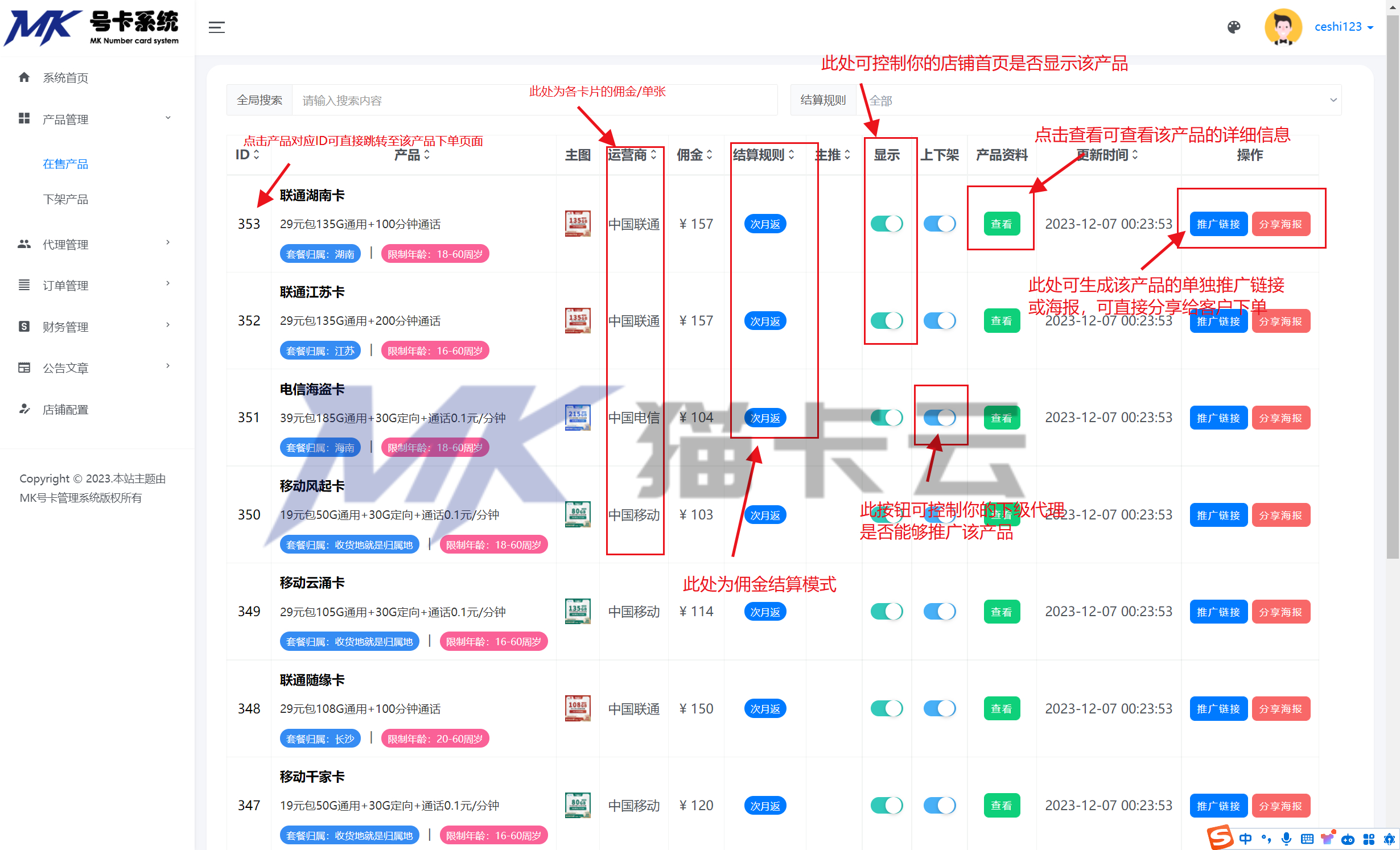Viewport: 1400px width, 850px height.
Task: Select the 下架产品 submenu item
Action: point(65,200)
